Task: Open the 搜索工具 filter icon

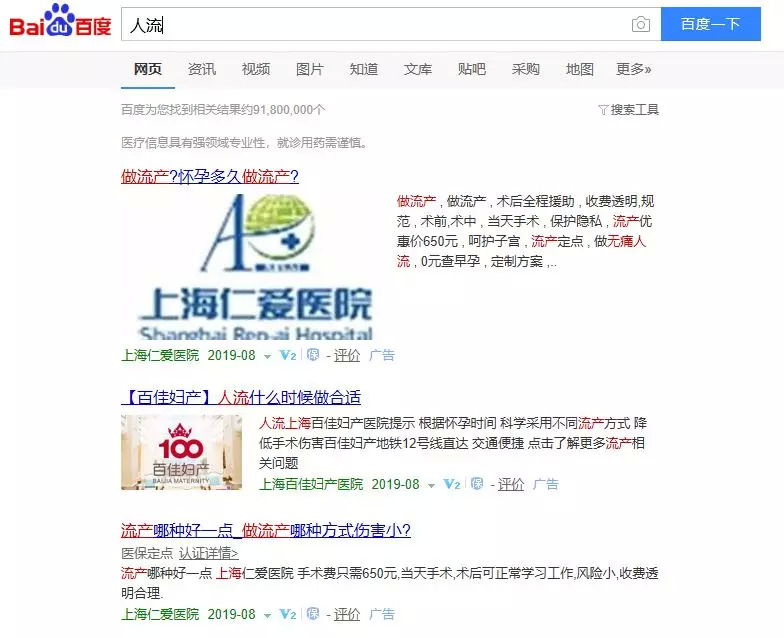Action: point(603,110)
